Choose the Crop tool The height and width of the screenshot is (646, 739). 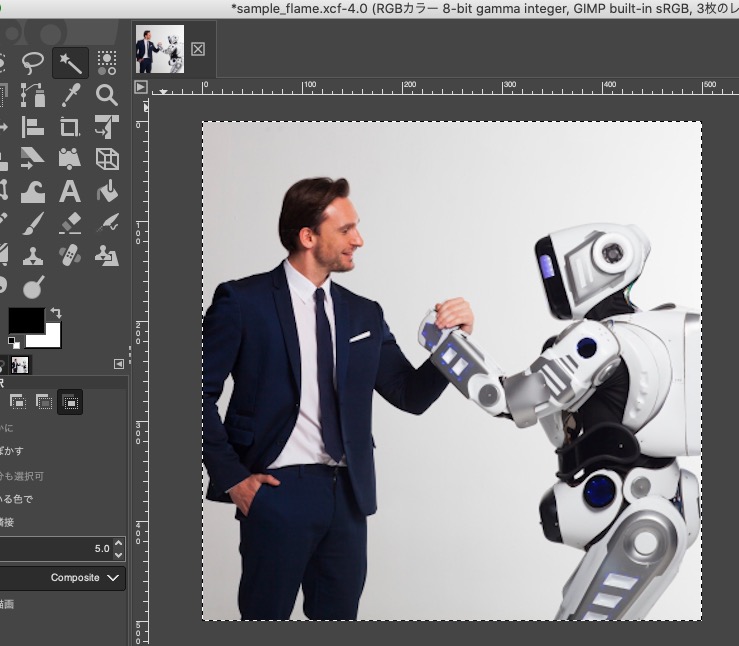tap(70, 127)
